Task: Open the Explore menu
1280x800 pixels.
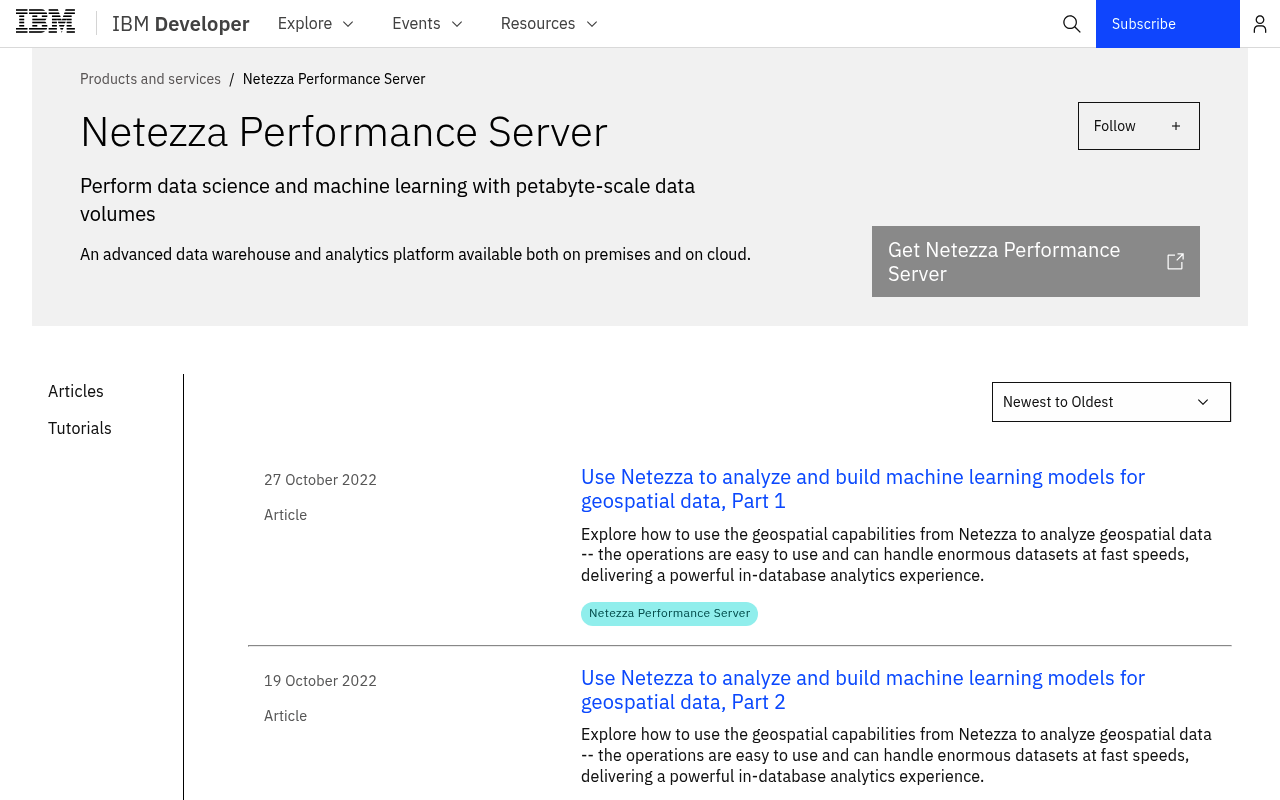Action: point(315,24)
